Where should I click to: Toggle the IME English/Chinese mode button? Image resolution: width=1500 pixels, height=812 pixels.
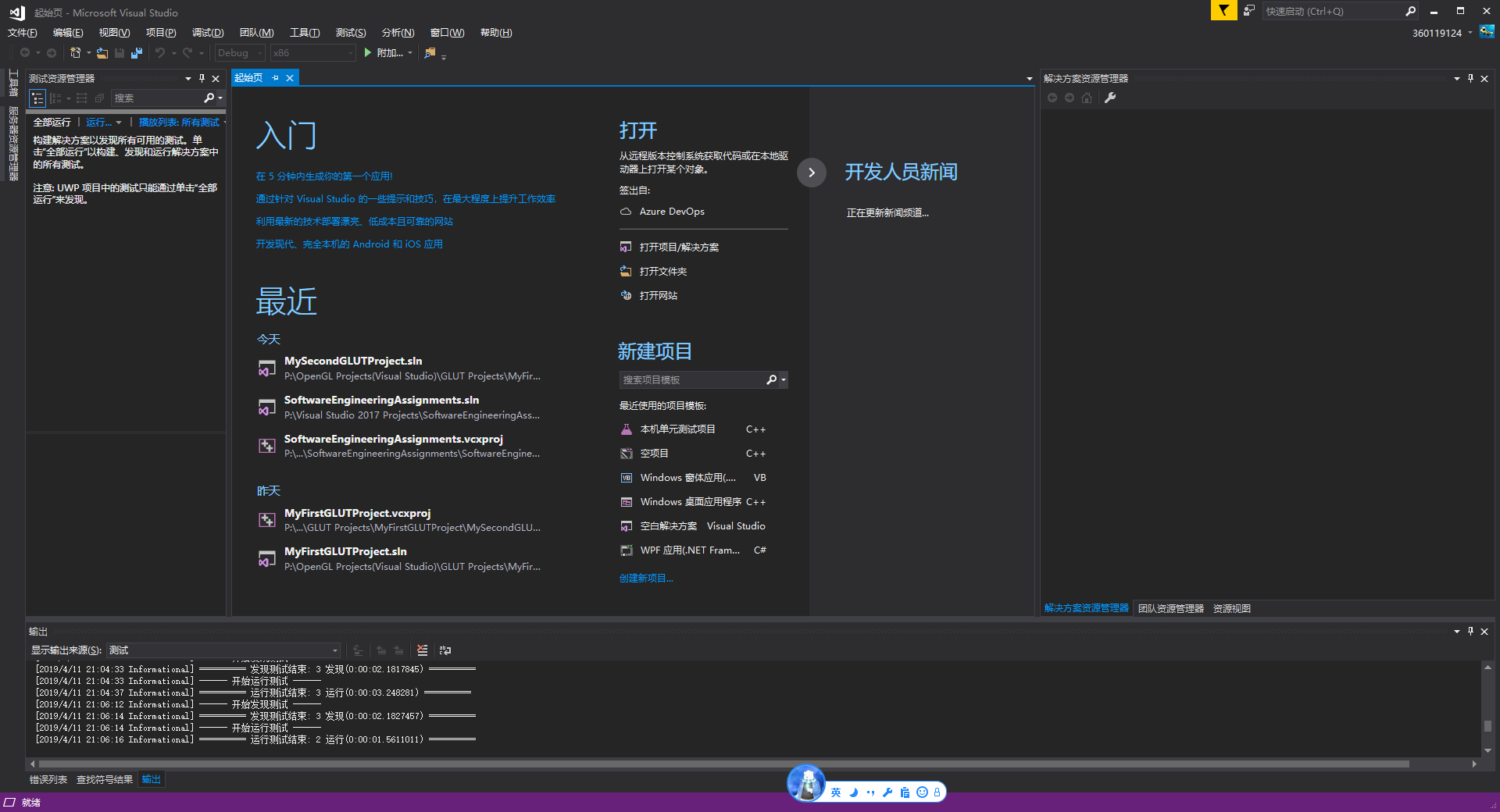(836, 792)
